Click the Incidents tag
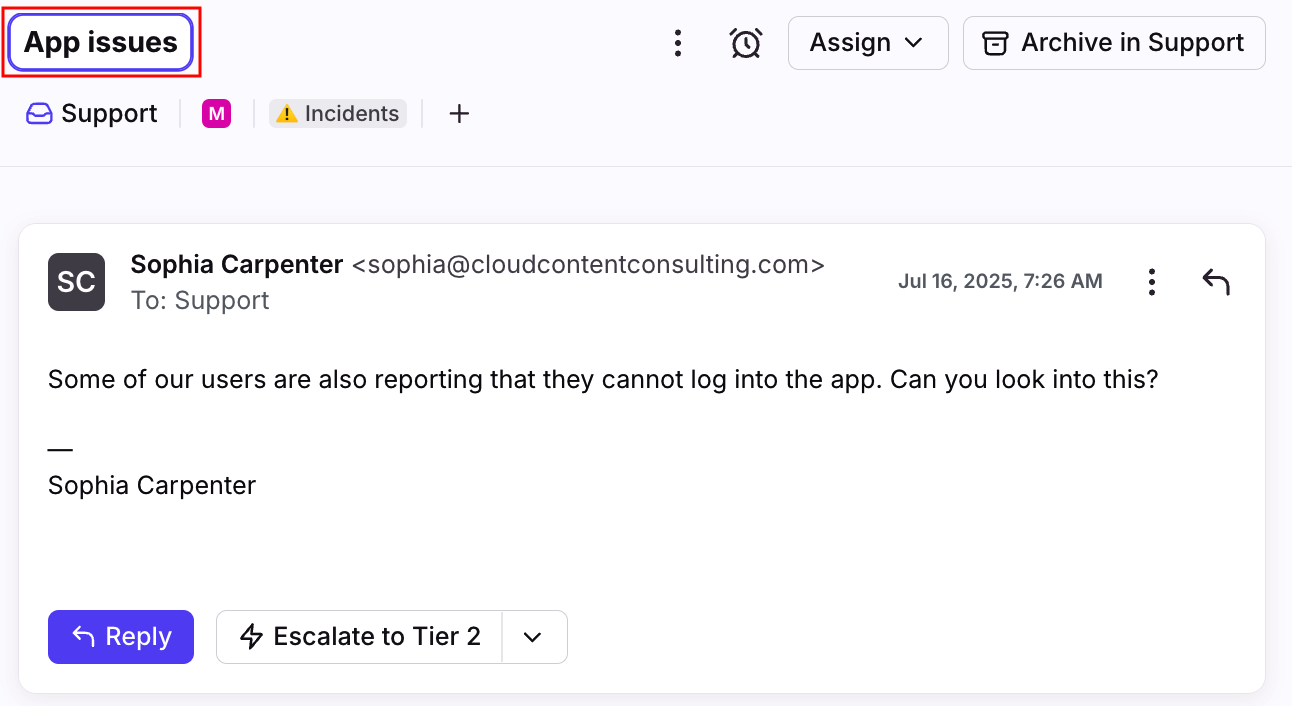This screenshot has width=1292, height=706. pyautogui.click(x=338, y=114)
